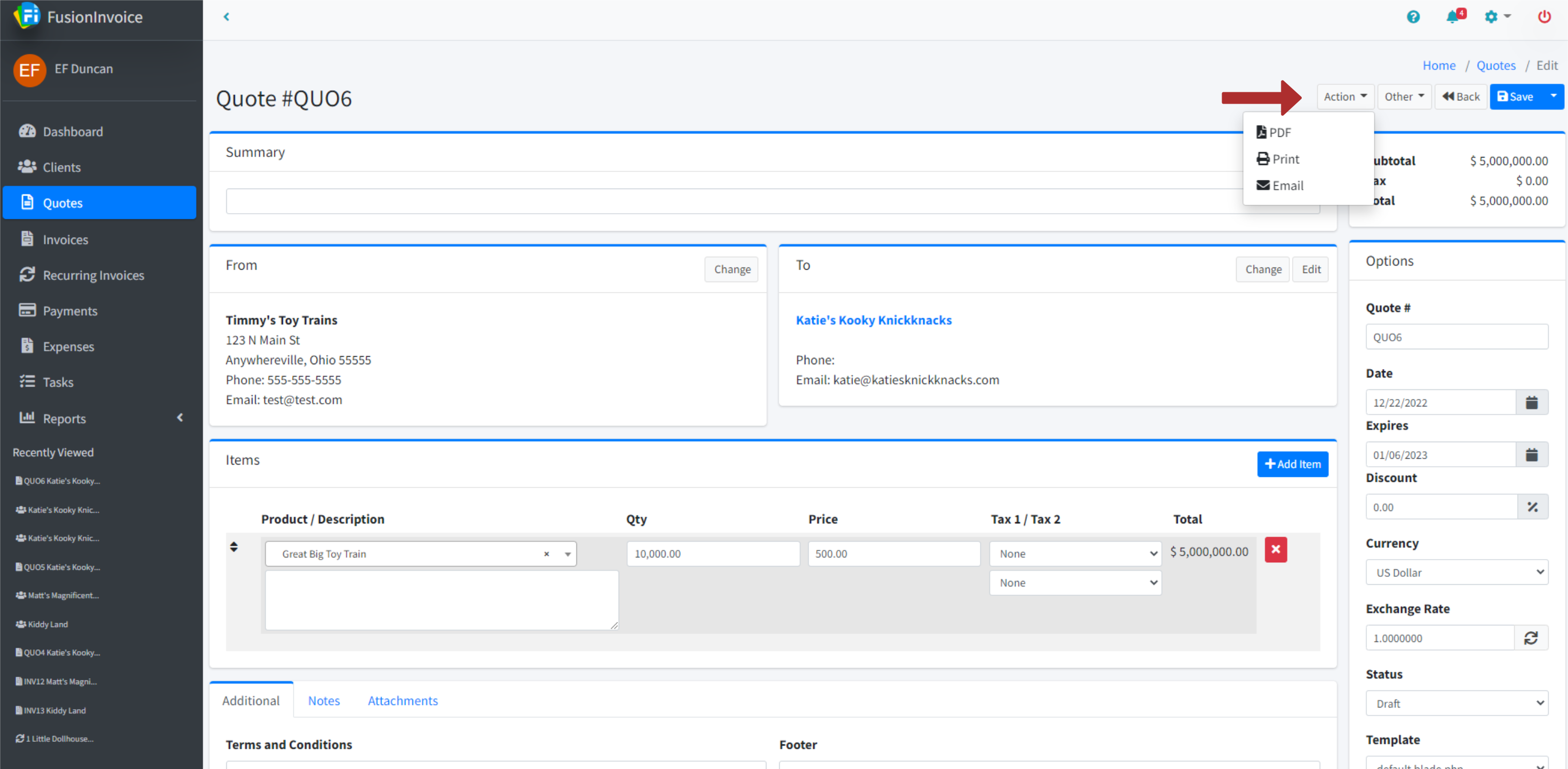Delete the Great Big Toy Train item
This screenshot has width=1568, height=769.
point(1275,550)
